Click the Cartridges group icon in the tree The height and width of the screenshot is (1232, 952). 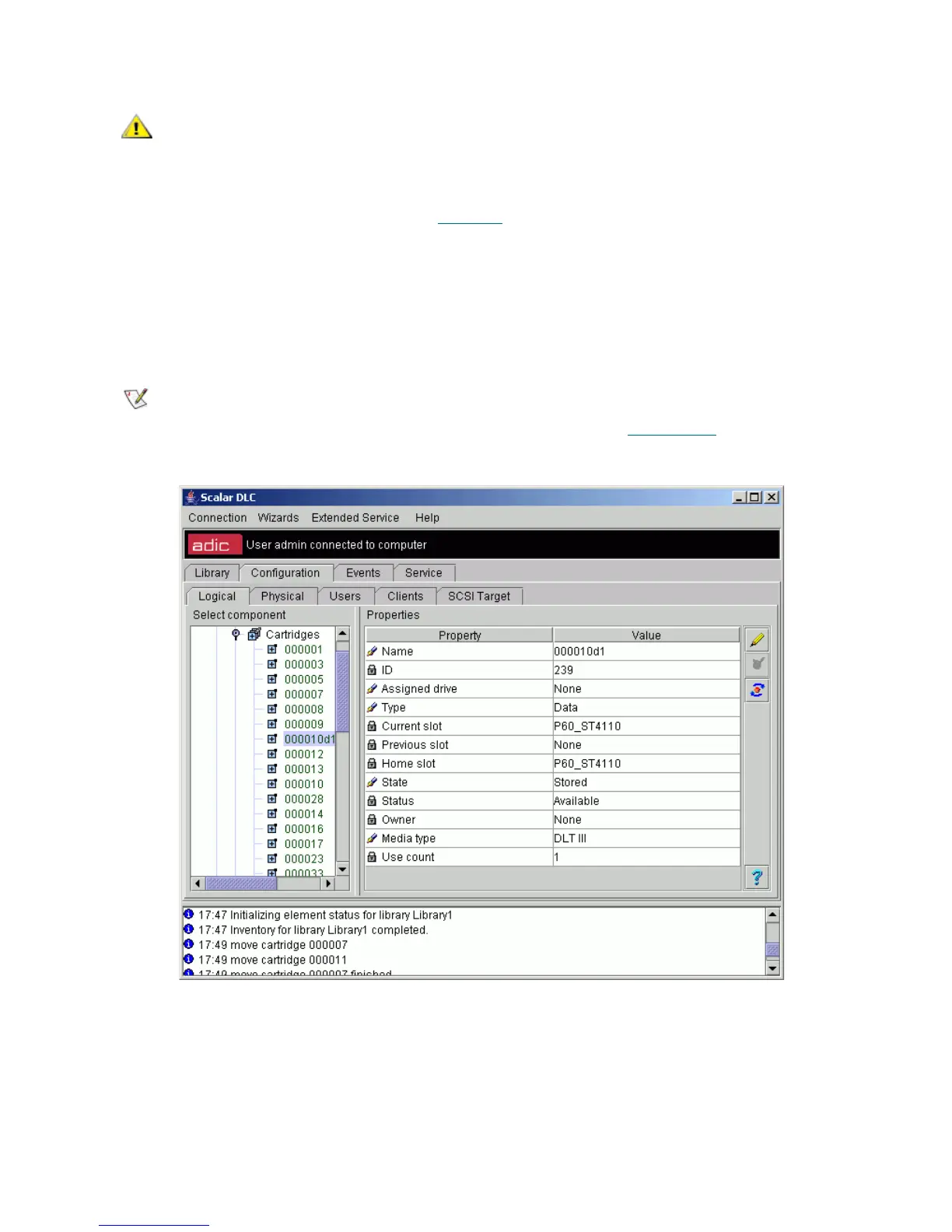tap(254, 635)
